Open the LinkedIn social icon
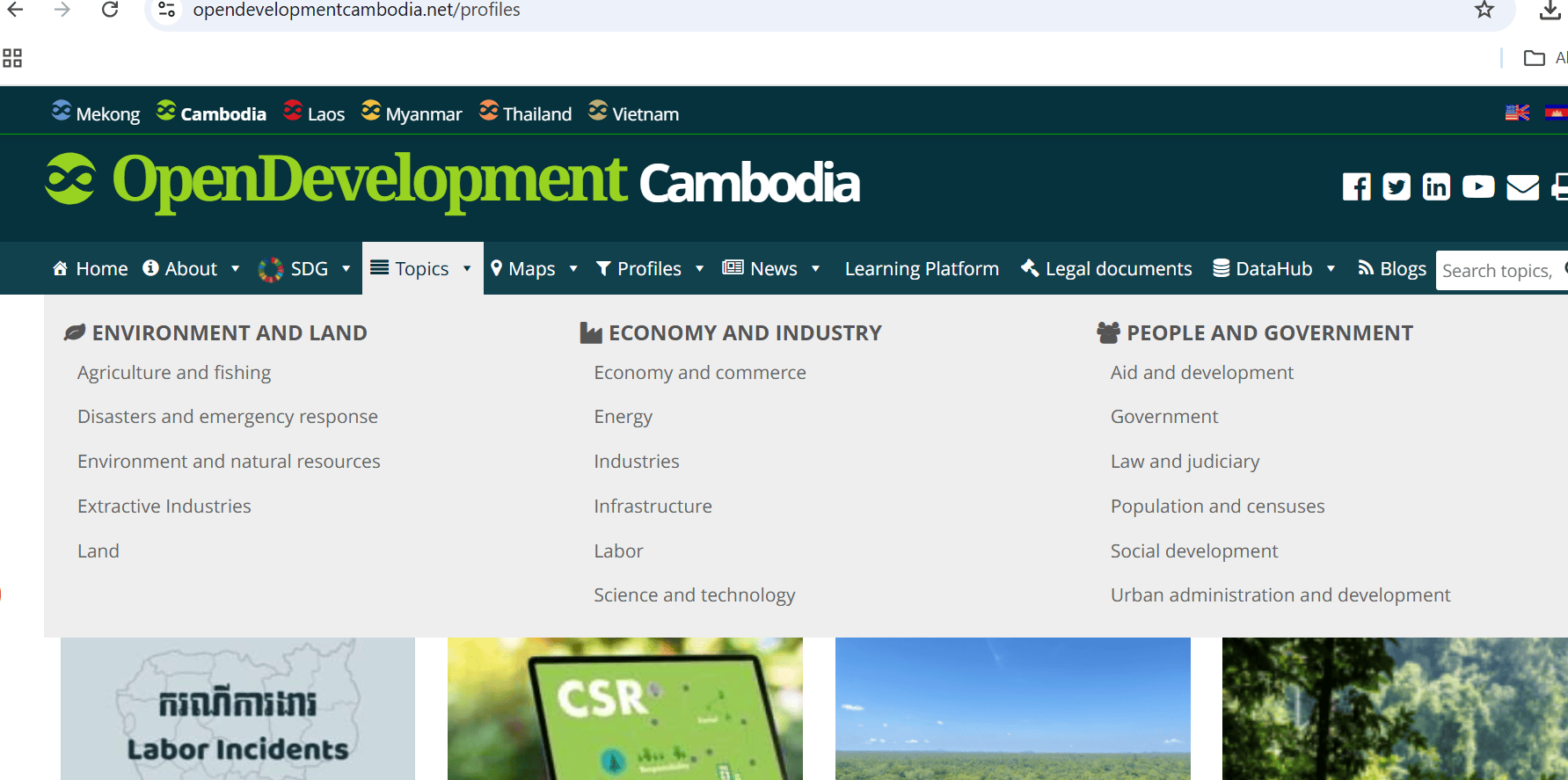This screenshot has height=780, width=1568. (x=1436, y=187)
